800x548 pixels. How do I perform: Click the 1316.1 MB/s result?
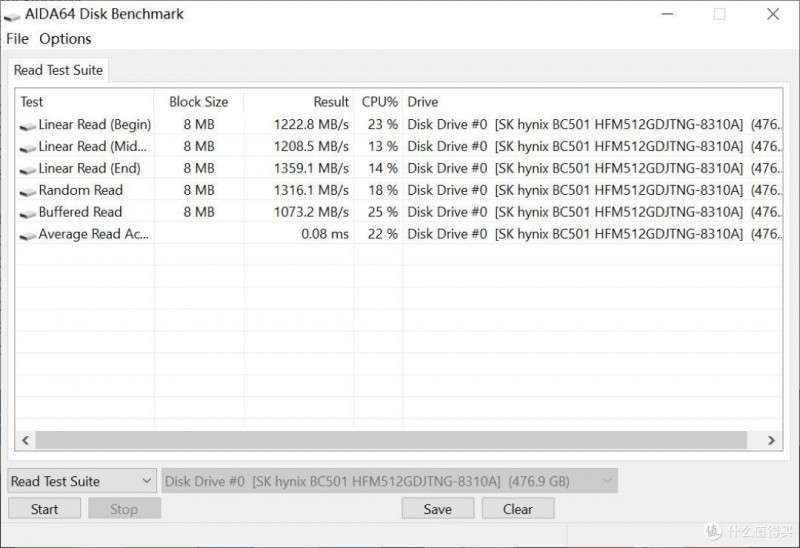coord(311,190)
